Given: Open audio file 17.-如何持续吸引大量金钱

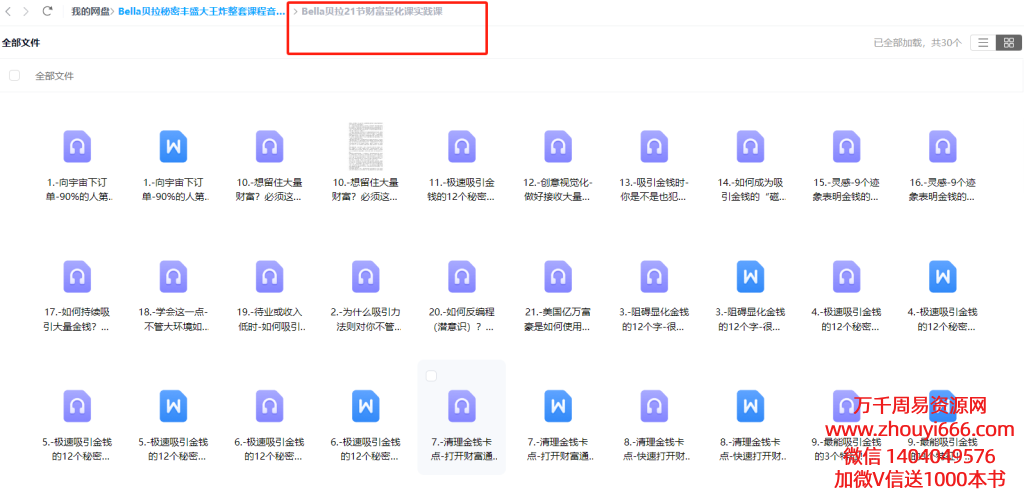Looking at the screenshot, I should click(x=78, y=276).
